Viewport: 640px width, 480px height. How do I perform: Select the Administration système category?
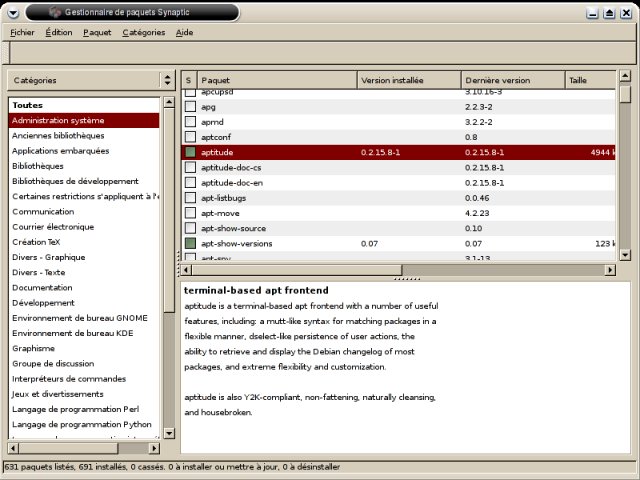pos(58,120)
